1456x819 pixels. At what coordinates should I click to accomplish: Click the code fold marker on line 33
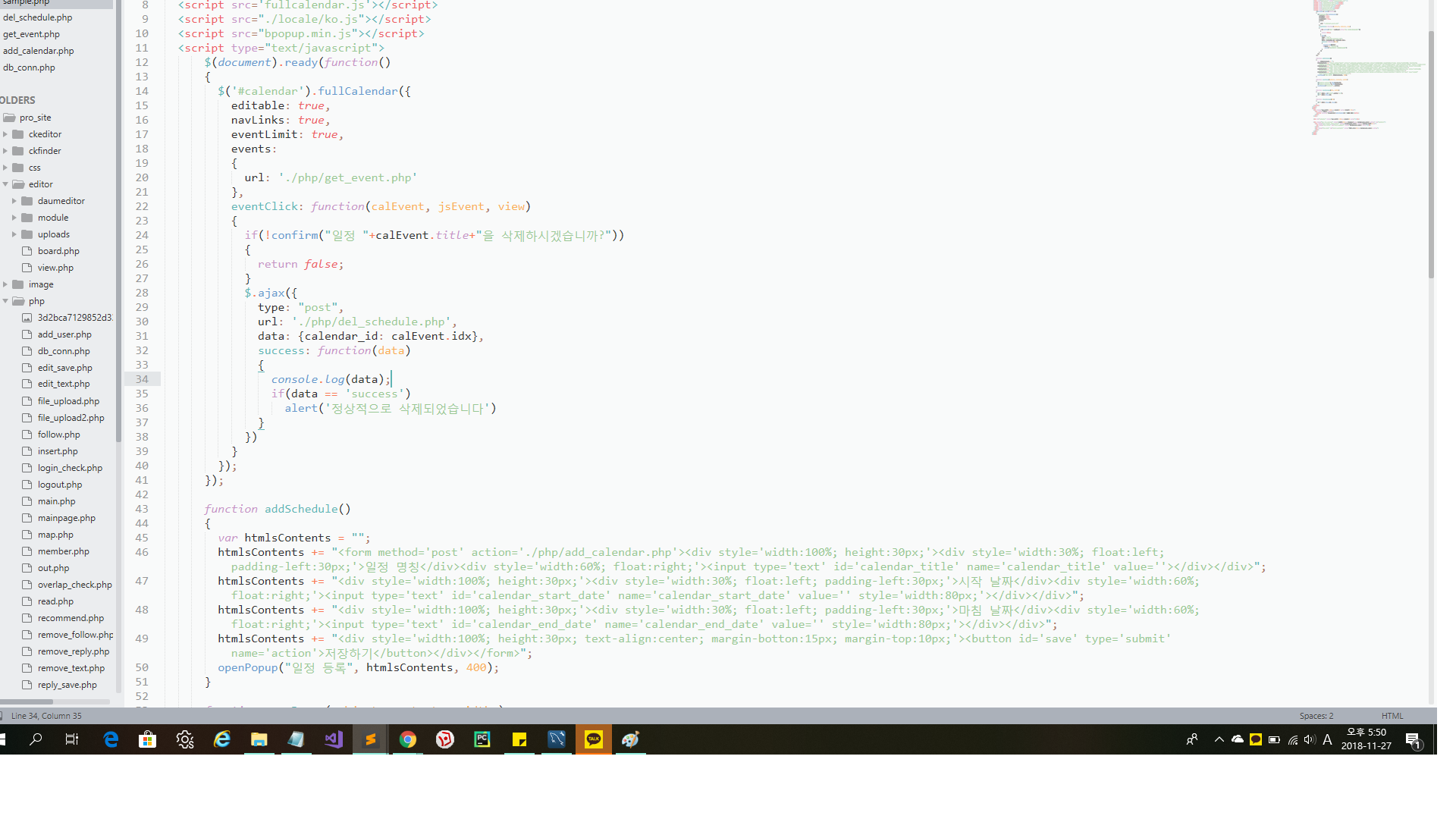click(x=261, y=366)
